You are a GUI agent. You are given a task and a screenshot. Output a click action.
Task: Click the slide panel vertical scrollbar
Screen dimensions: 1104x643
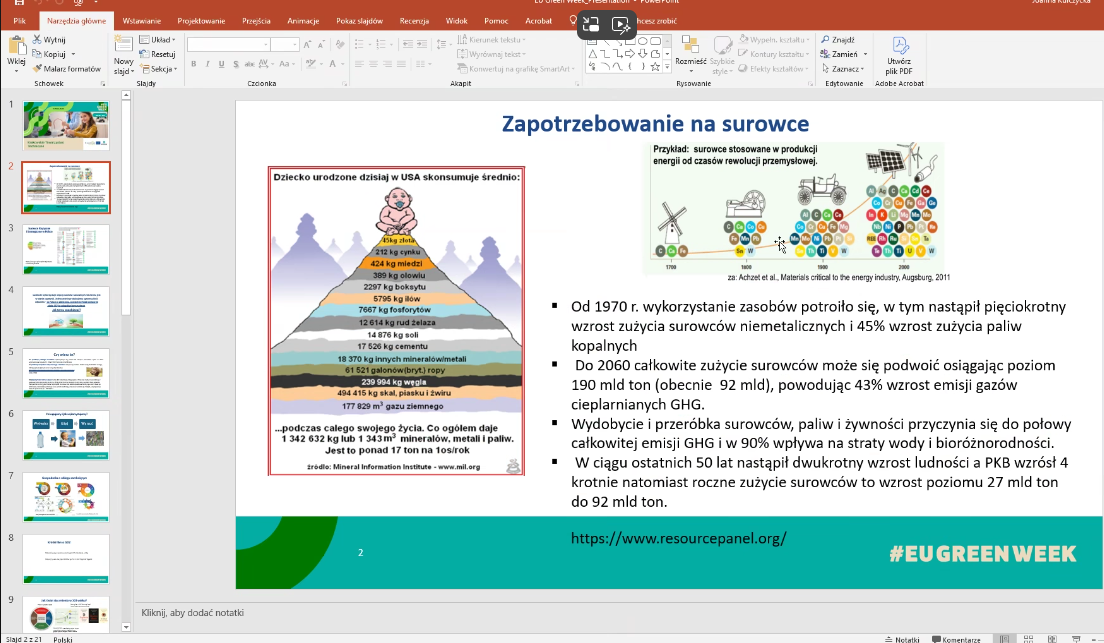(126, 361)
